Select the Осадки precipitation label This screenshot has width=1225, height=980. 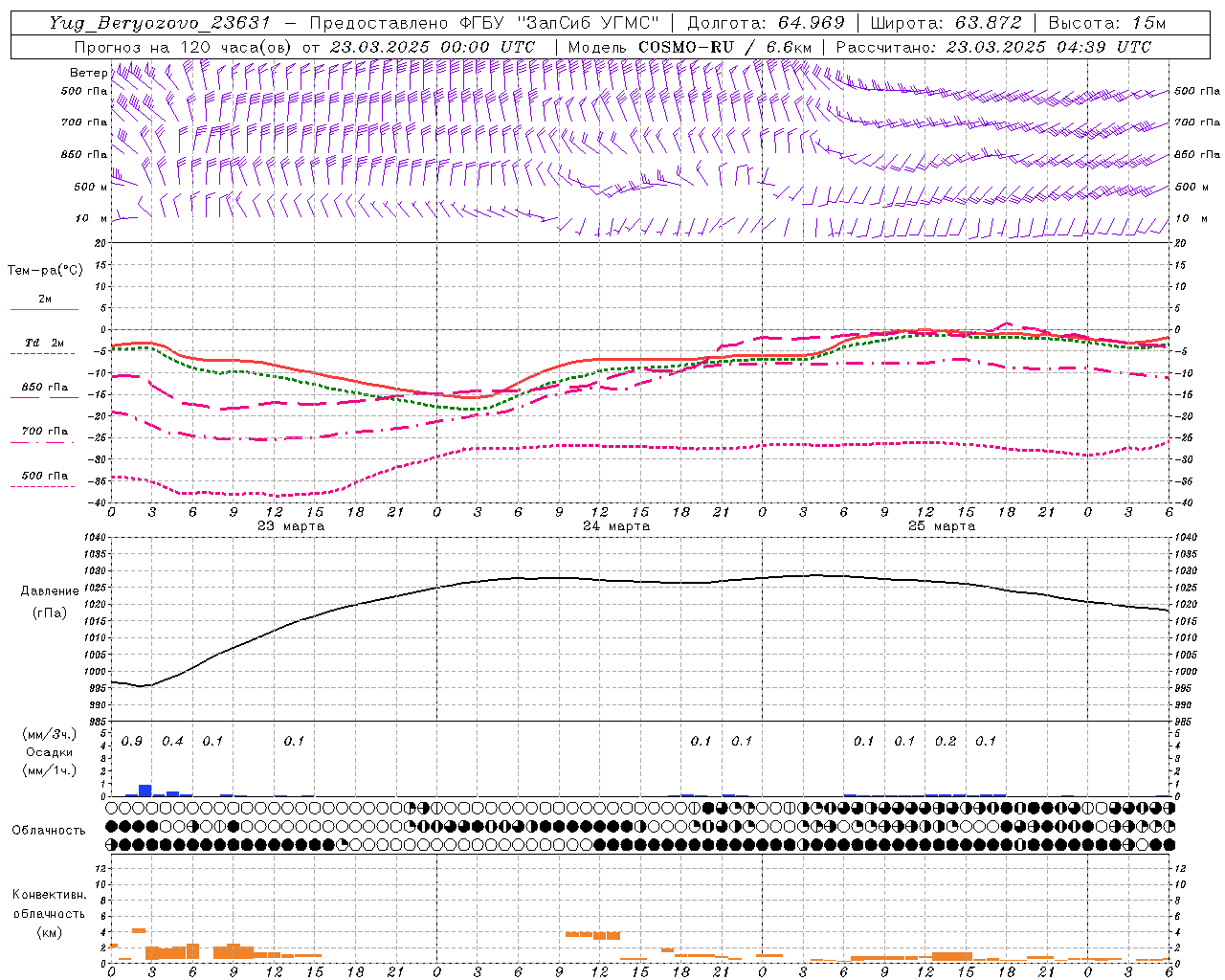point(50,752)
